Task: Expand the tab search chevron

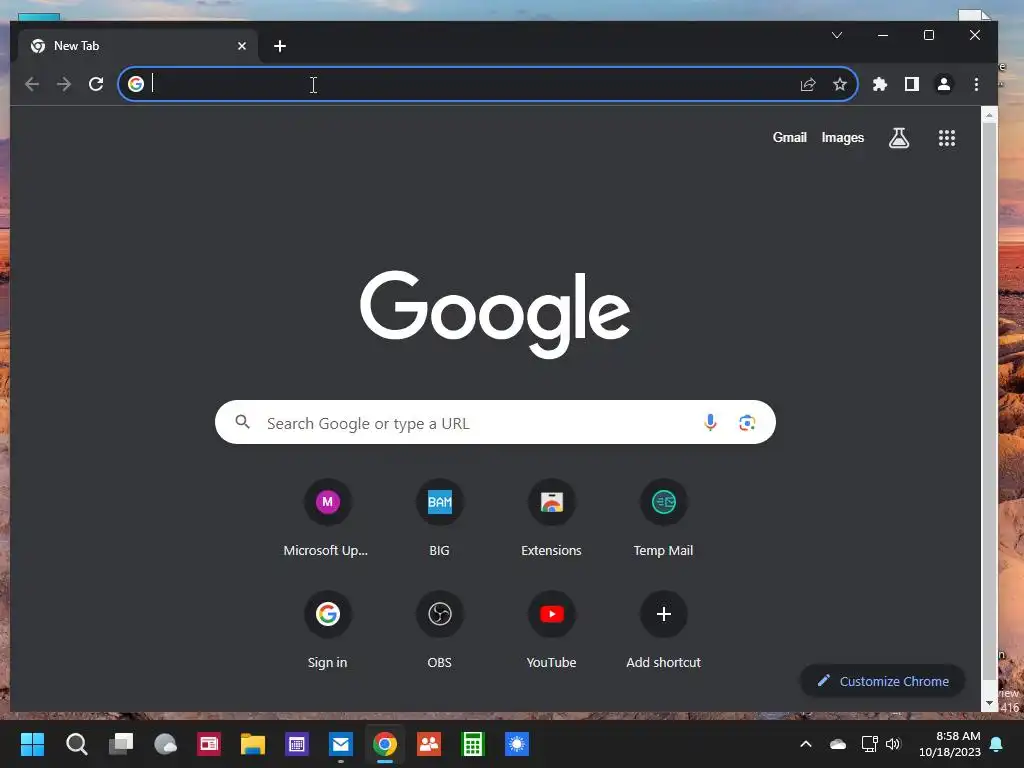Action: pyautogui.click(x=837, y=35)
